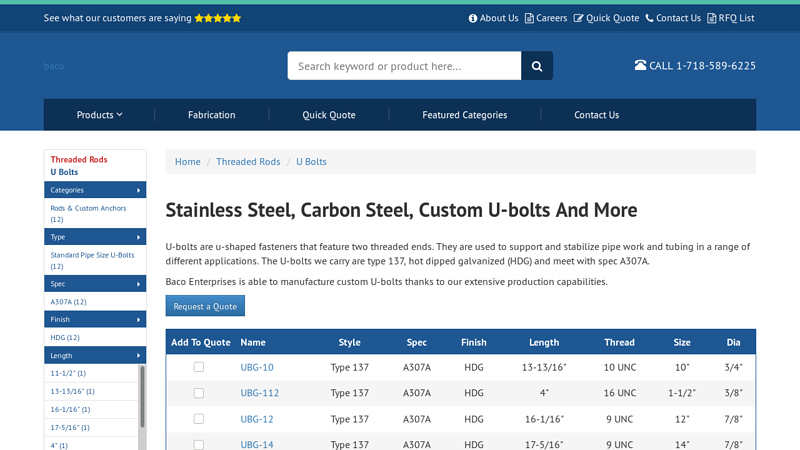Click the Careers document icon
This screenshot has width=800, height=450.
(529, 18)
